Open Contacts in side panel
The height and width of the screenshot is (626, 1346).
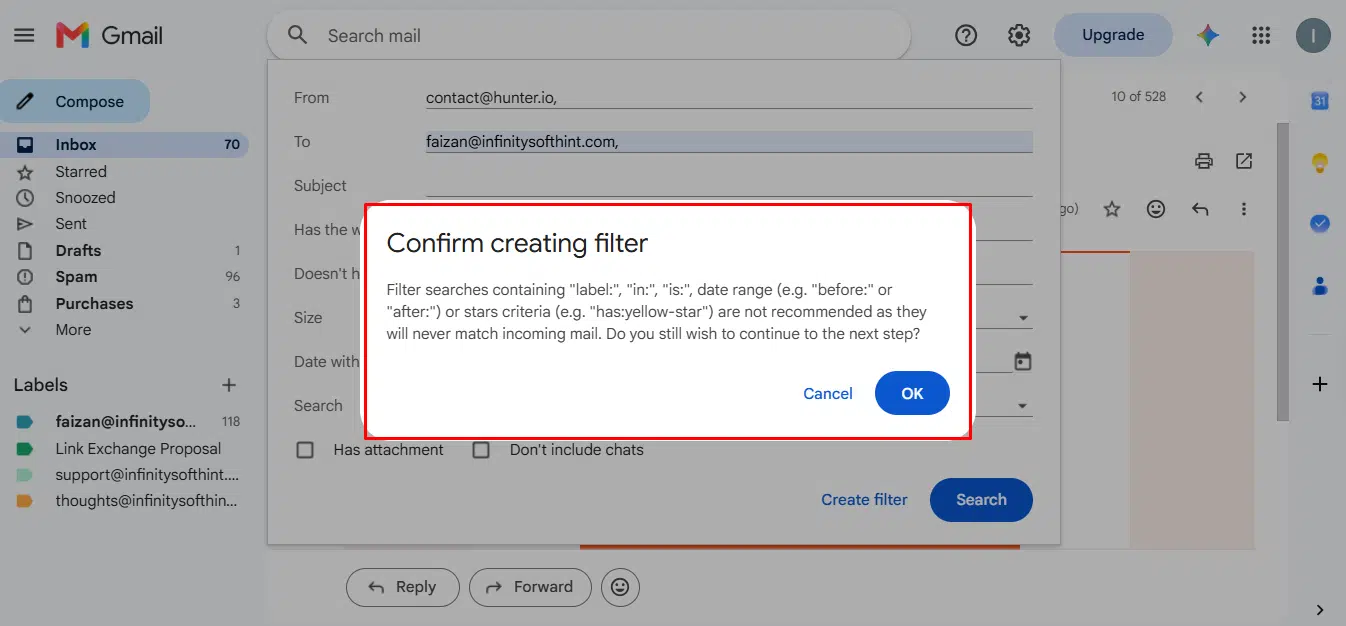click(1320, 286)
